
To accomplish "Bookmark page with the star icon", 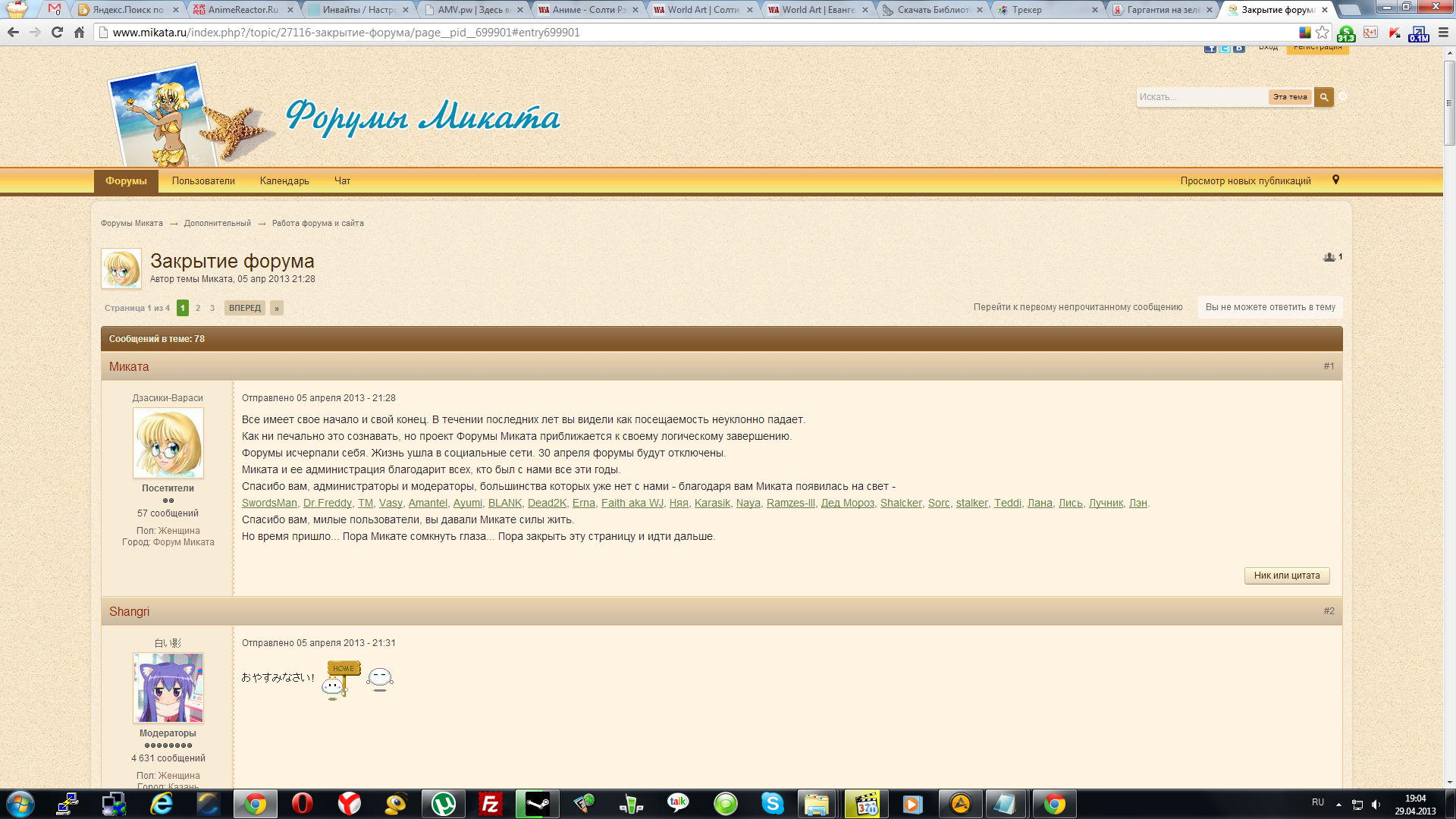I will 1323,33.
